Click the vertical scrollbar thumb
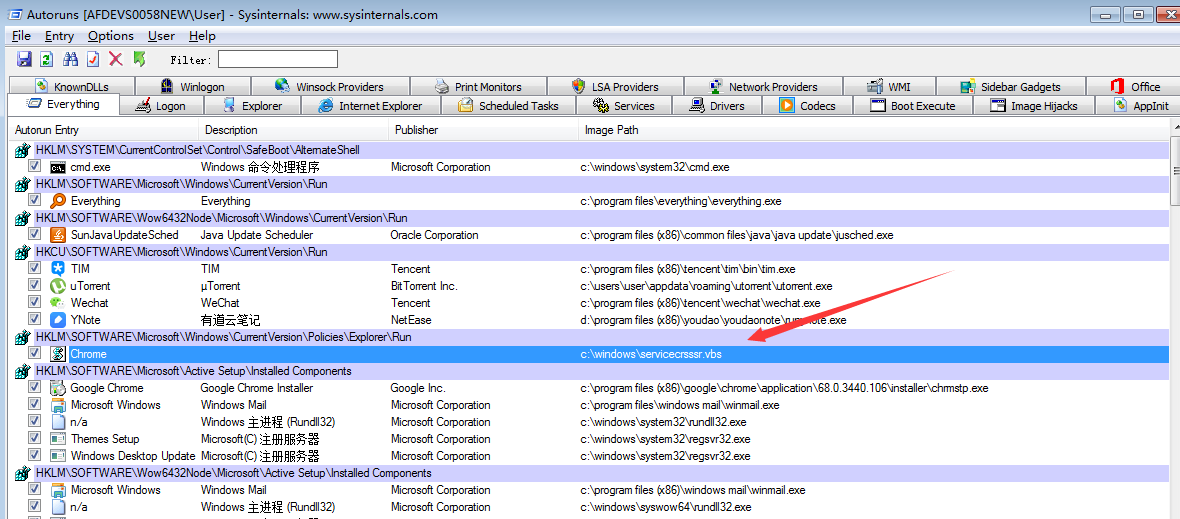Screen dimensions: 1180x519 click(1175, 173)
